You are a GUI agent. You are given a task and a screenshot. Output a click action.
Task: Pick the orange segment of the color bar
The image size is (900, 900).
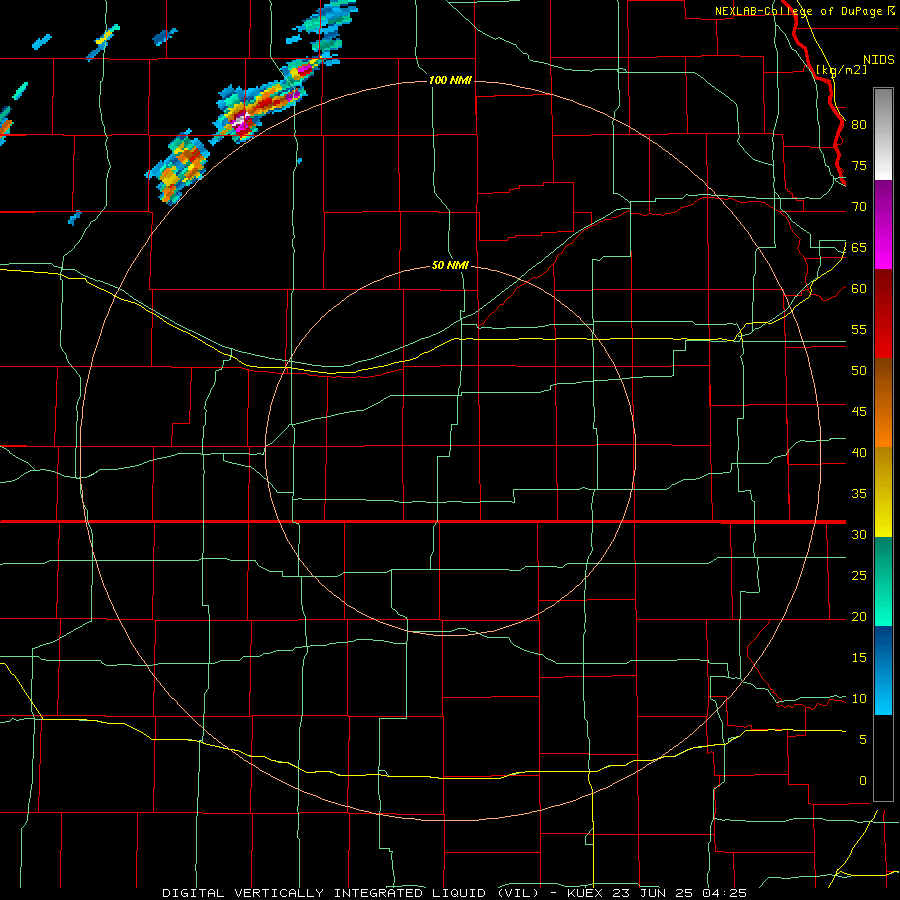tap(883, 430)
